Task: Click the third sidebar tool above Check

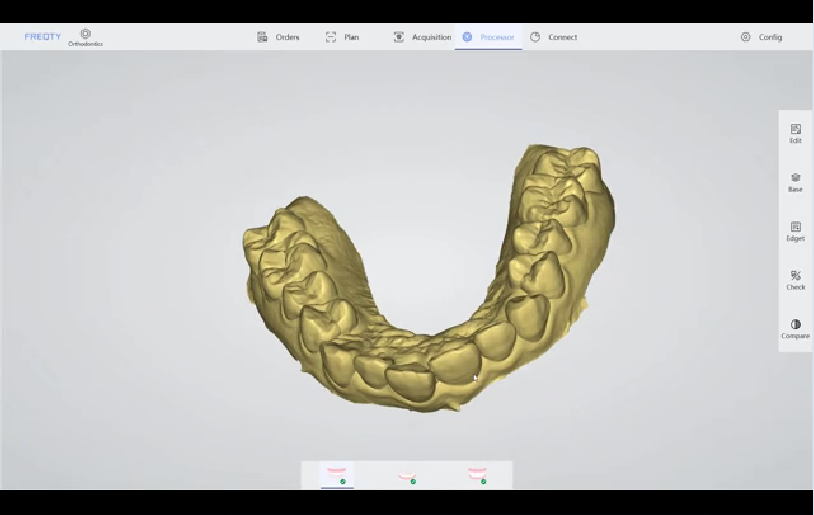Action: point(795,231)
